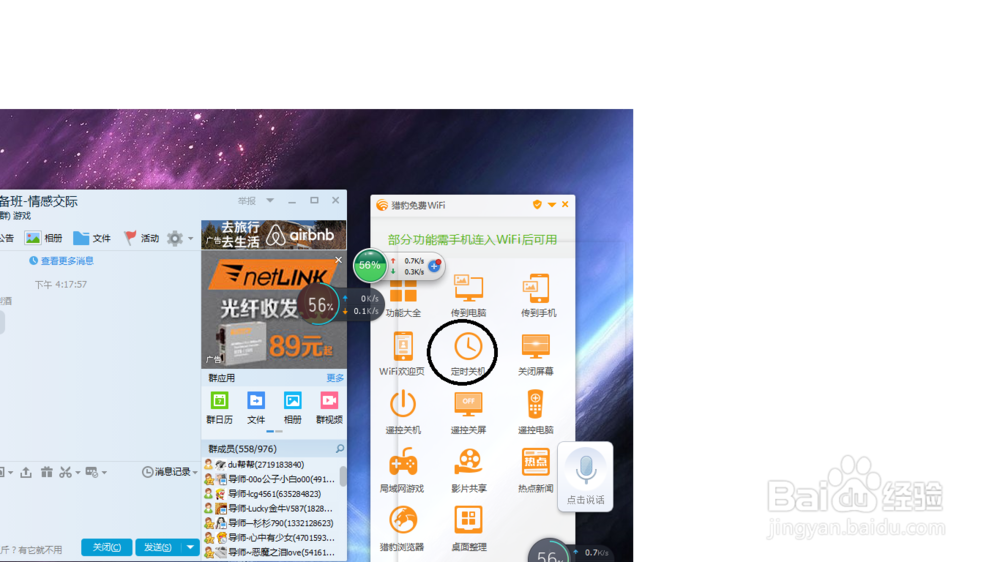Open 文件 group app under 群应用

coord(256,408)
